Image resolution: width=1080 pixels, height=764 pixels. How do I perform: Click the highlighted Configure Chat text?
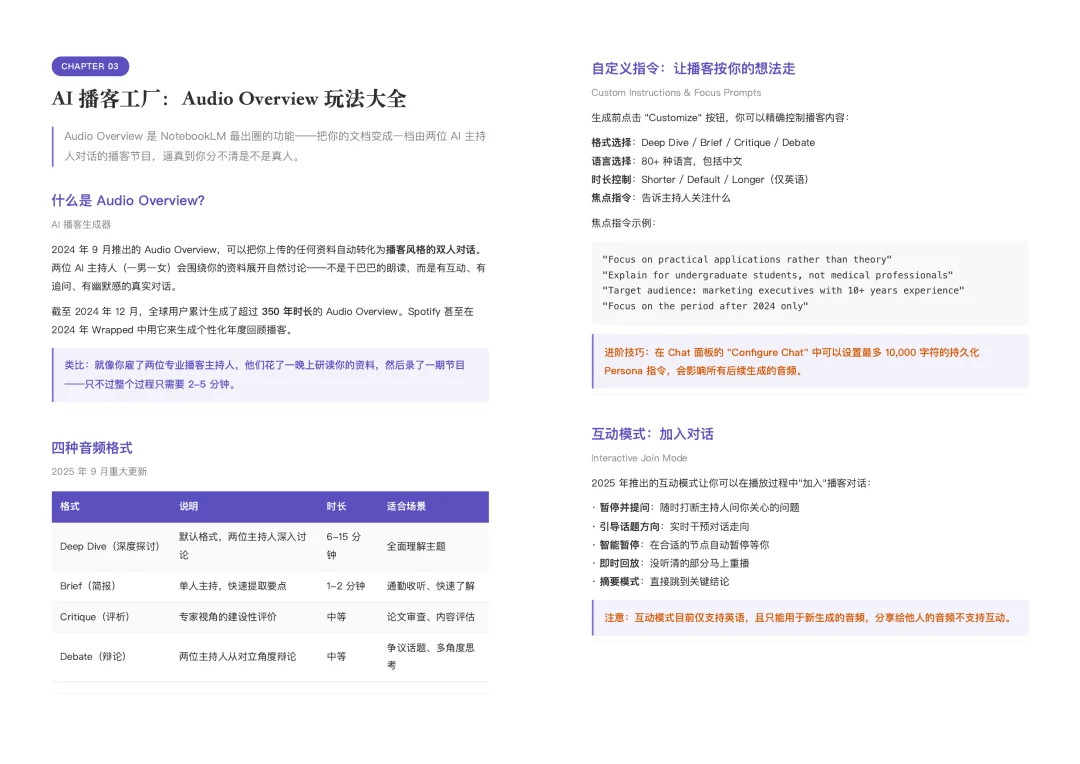768,352
